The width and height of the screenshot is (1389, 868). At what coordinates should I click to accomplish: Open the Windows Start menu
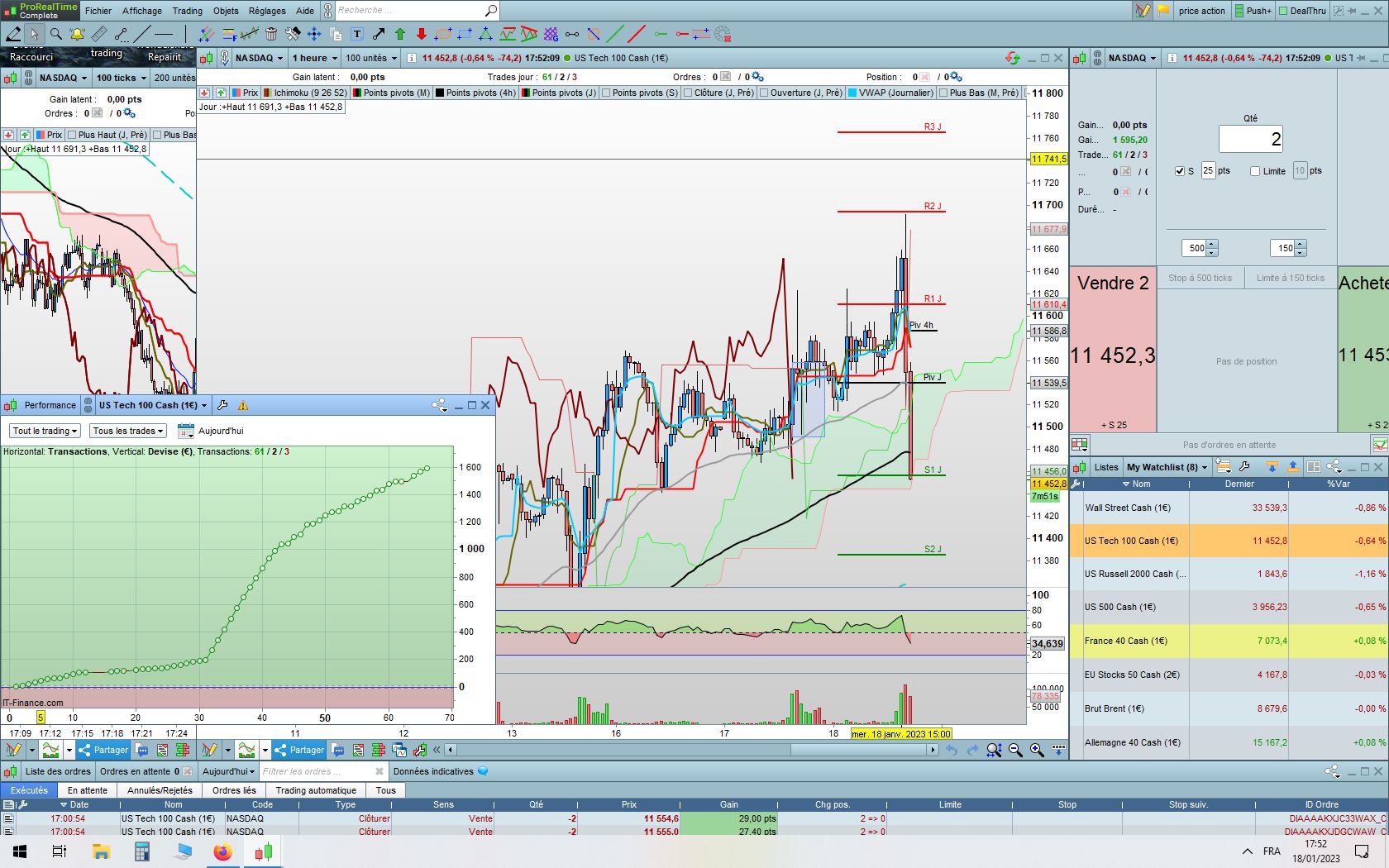(20, 851)
